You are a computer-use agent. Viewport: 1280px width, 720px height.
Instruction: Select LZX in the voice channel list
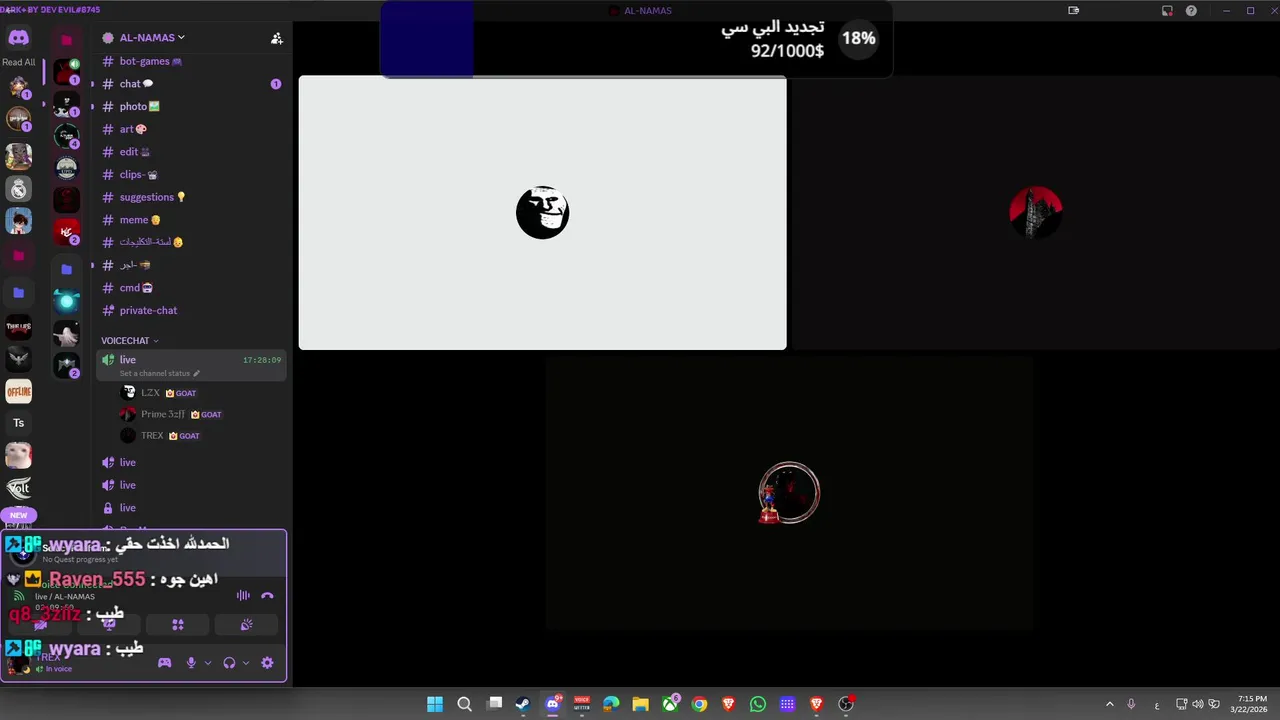[150, 393]
